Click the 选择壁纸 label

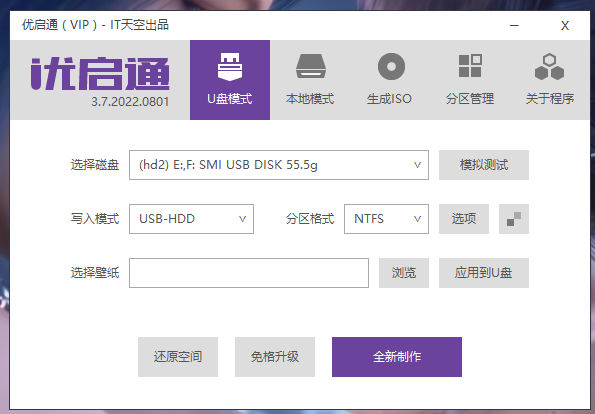tap(95, 273)
